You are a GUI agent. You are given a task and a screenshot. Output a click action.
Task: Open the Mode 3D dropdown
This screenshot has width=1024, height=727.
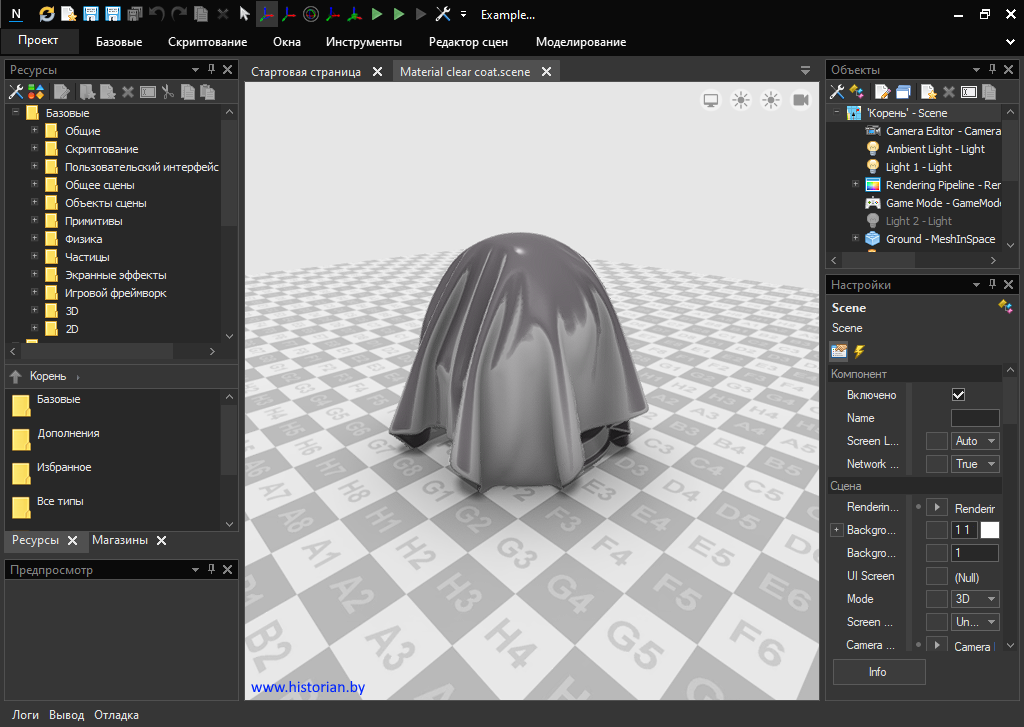click(x=976, y=599)
